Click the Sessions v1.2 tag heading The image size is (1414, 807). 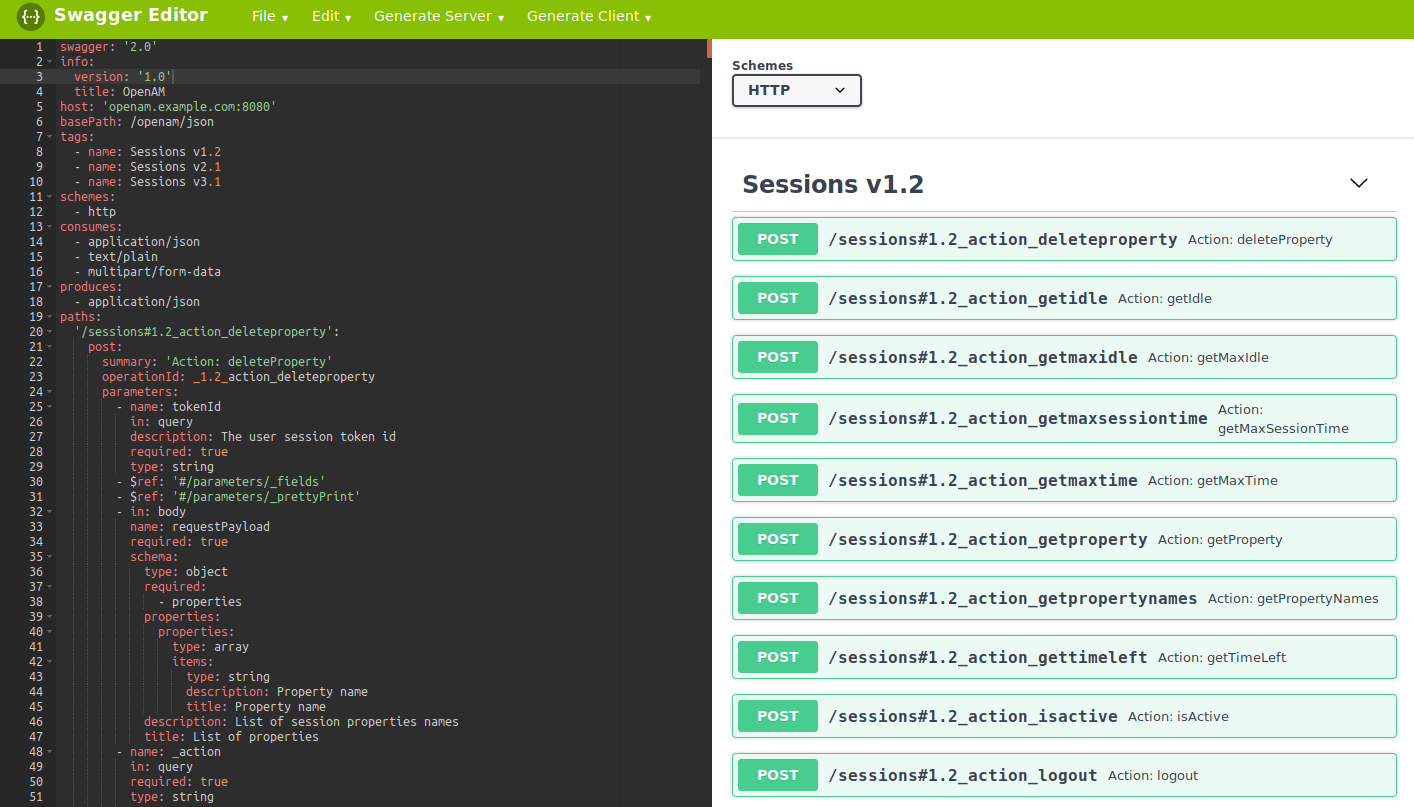(833, 185)
